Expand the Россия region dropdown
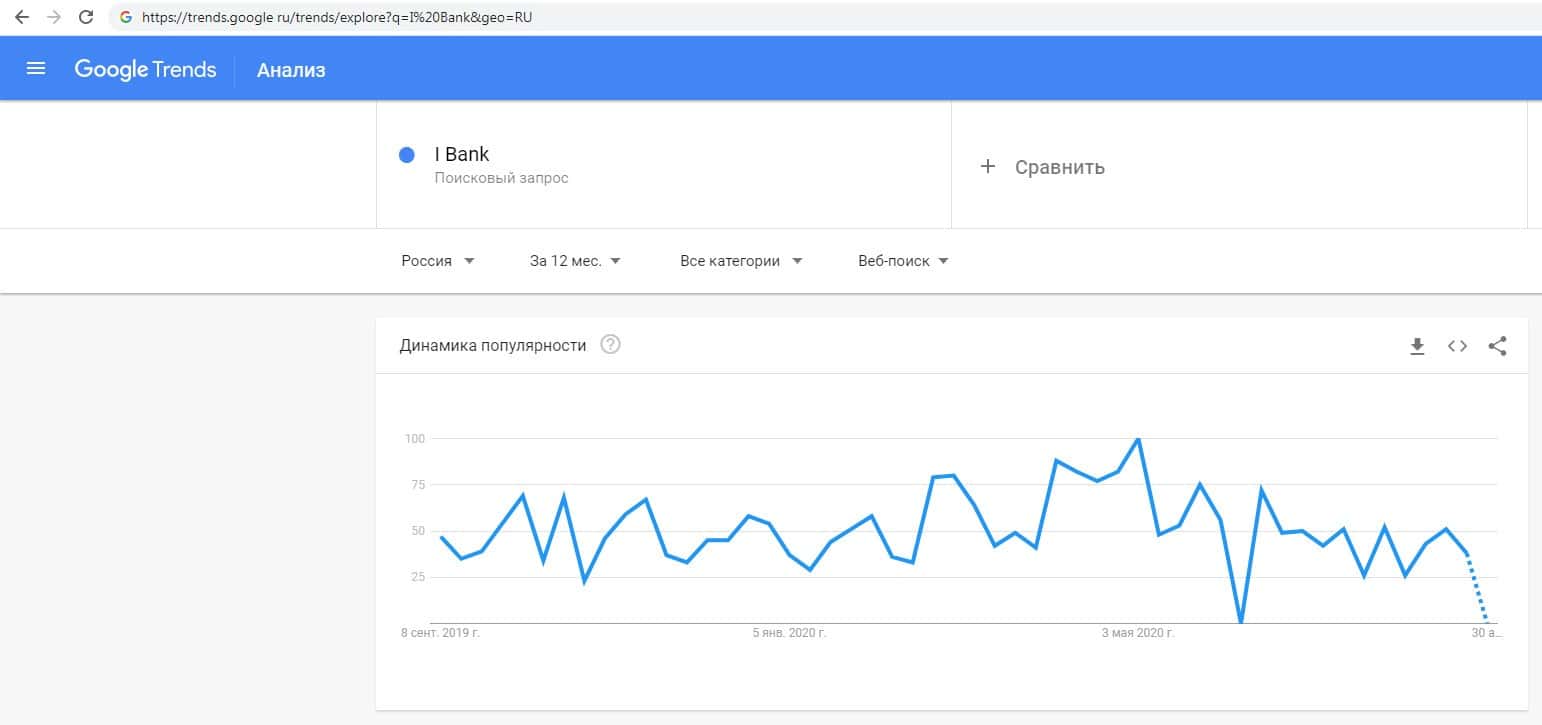The image size is (1542, 725). click(x=438, y=261)
